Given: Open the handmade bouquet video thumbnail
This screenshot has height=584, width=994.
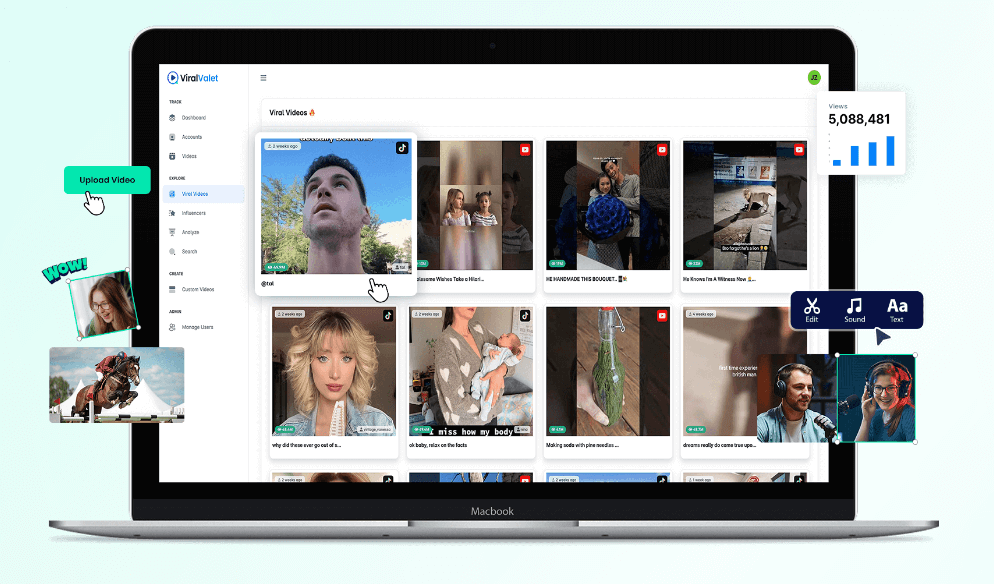Looking at the screenshot, I should [608, 205].
